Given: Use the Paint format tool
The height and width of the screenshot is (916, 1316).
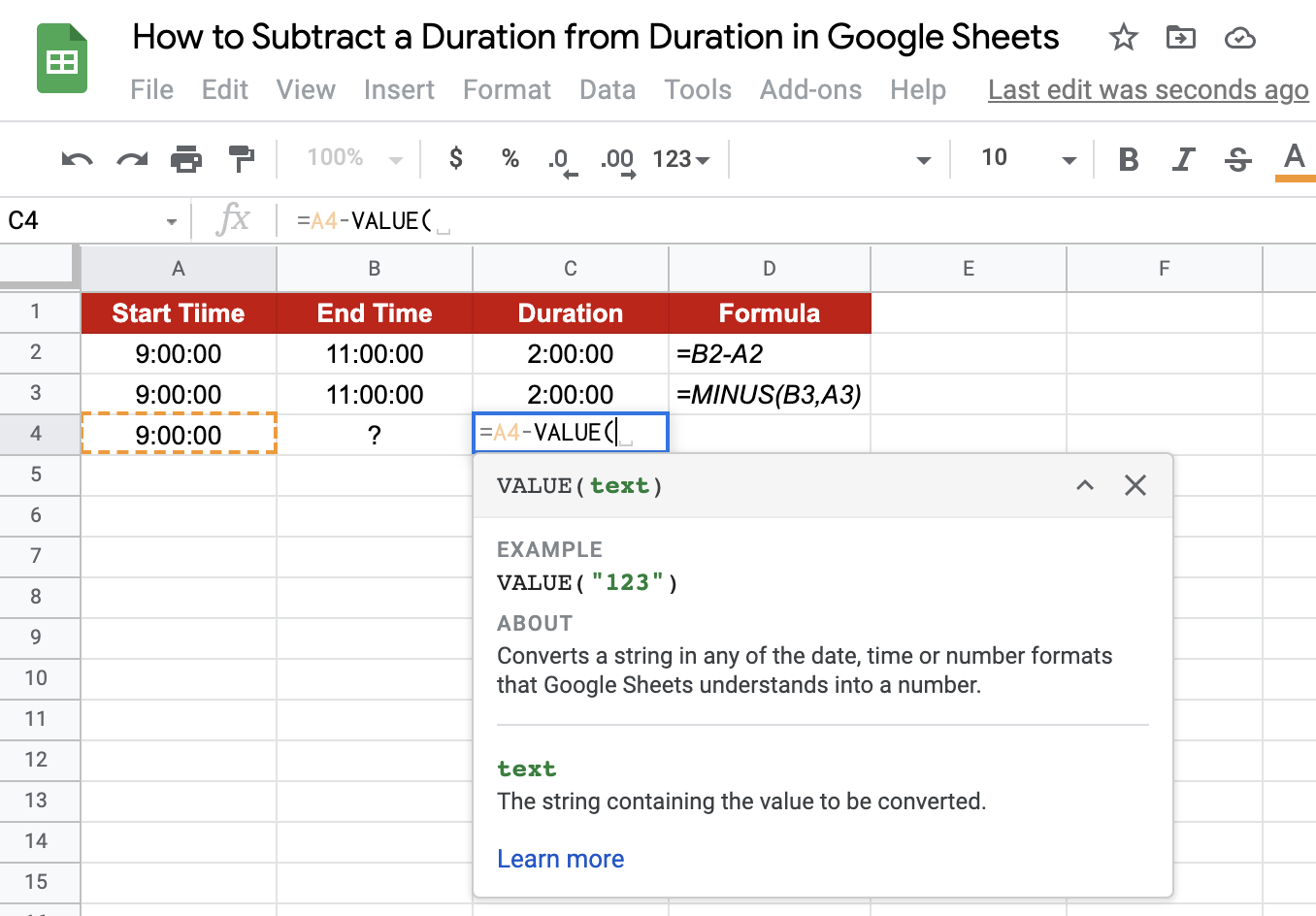Looking at the screenshot, I should [x=241, y=158].
